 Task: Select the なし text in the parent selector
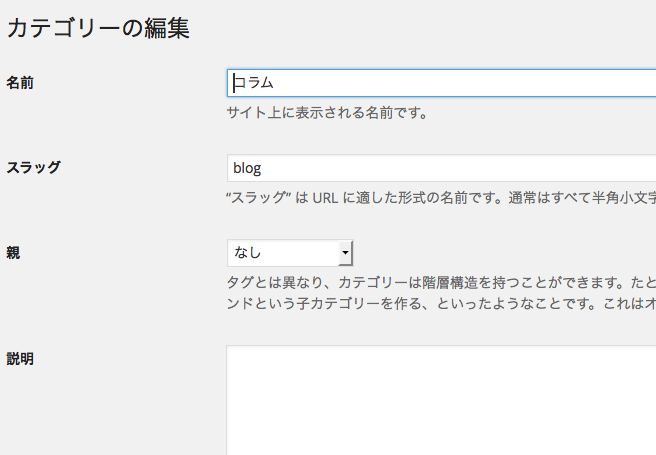pos(248,253)
